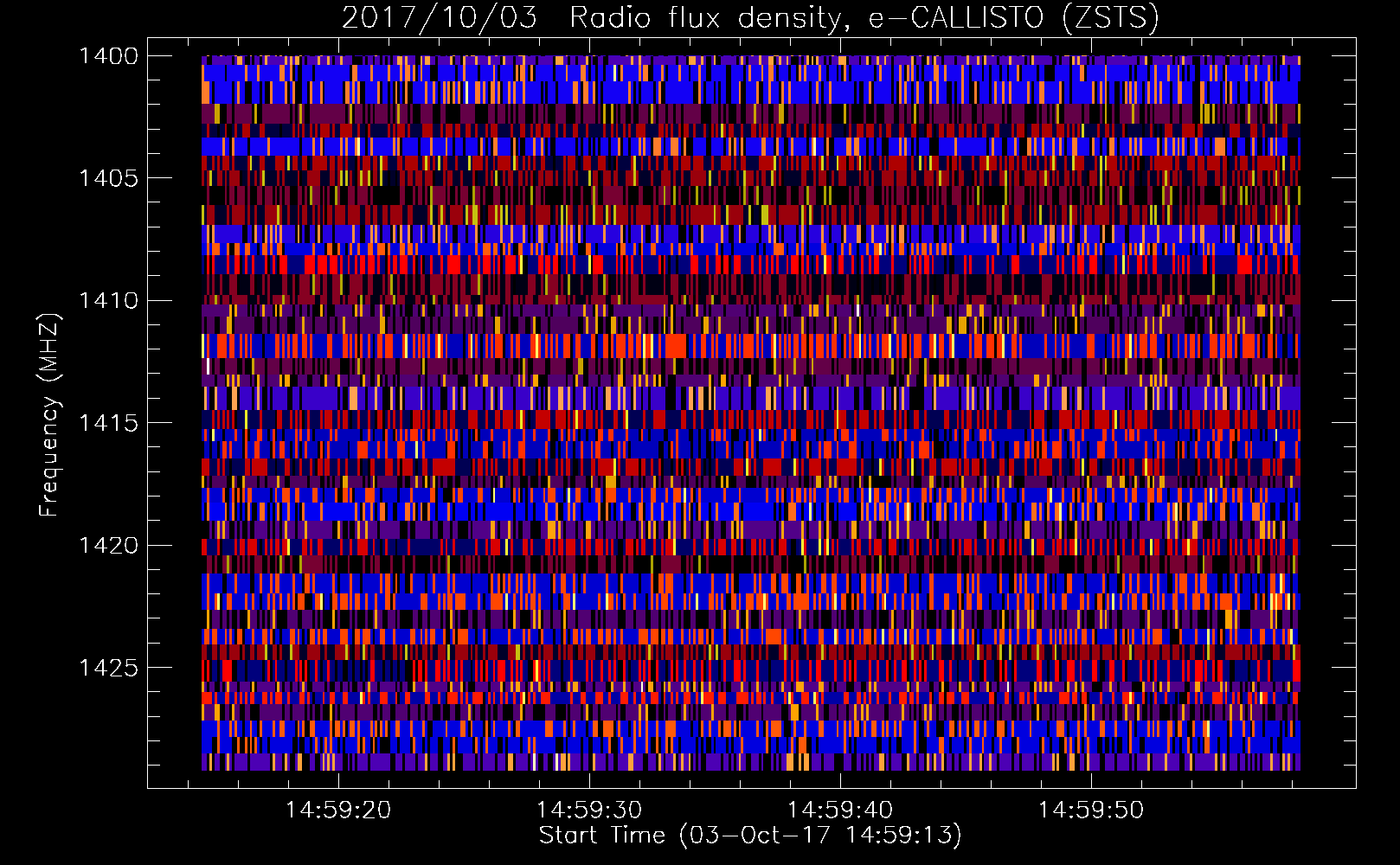Viewport: 1400px width, 865px height.
Task: Select the 1420 frequency axis label
Action: click(x=108, y=545)
